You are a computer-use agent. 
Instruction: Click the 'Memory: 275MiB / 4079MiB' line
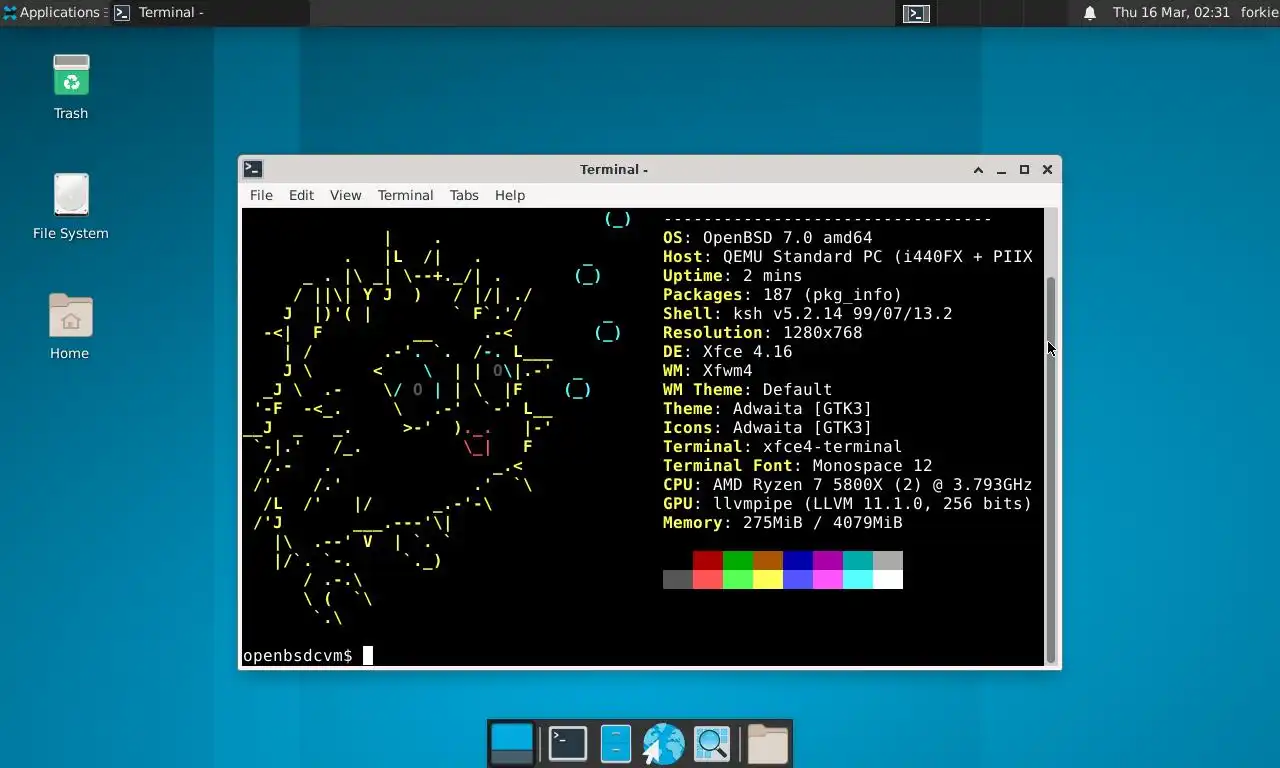coord(782,523)
